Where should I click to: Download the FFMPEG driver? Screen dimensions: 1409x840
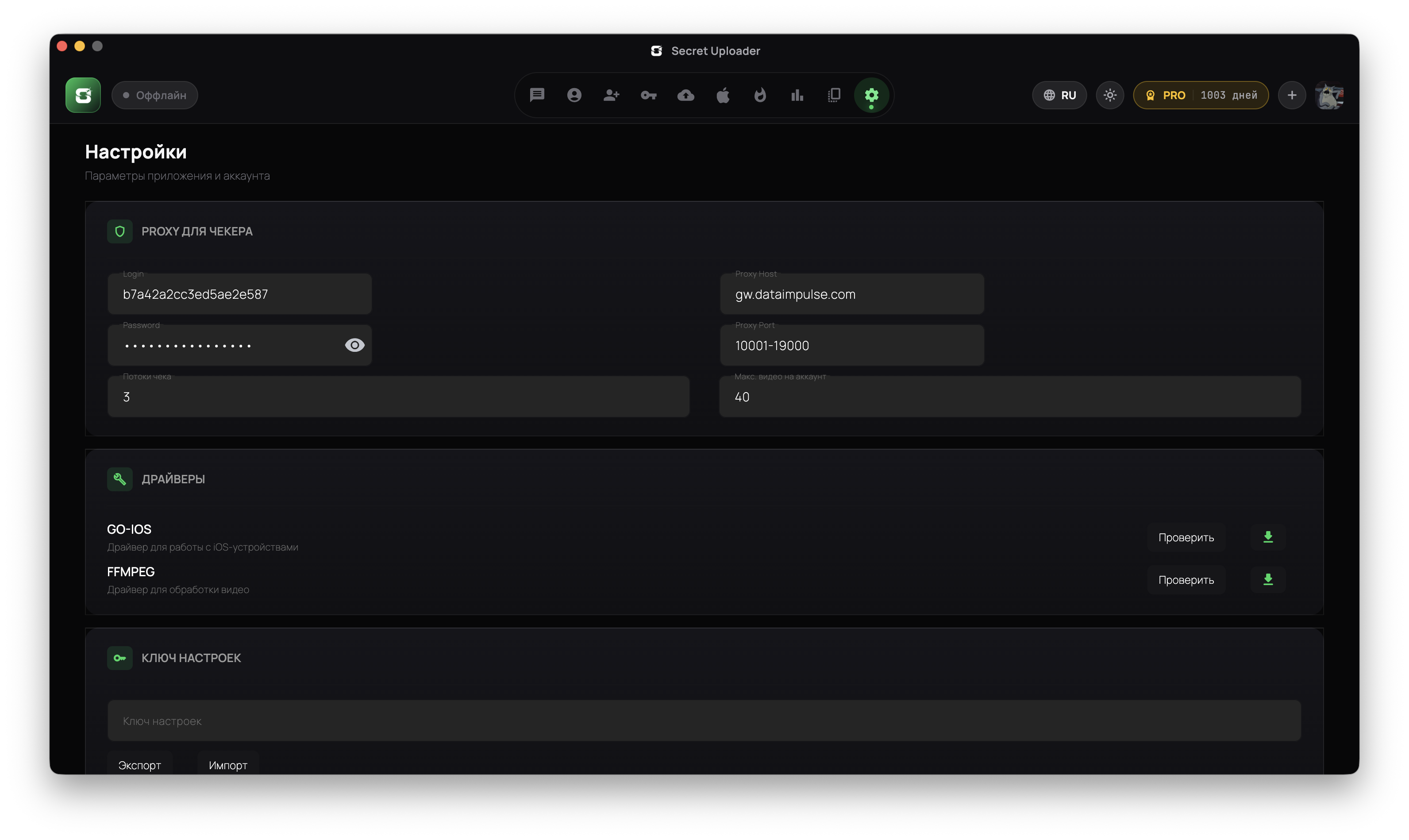pyautogui.click(x=1268, y=580)
